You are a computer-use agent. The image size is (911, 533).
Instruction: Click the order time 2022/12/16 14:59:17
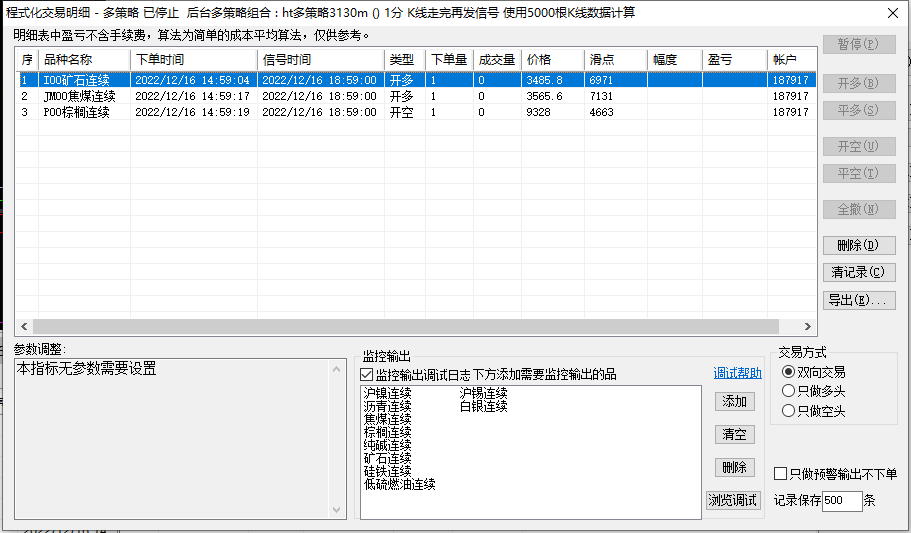(192, 96)
